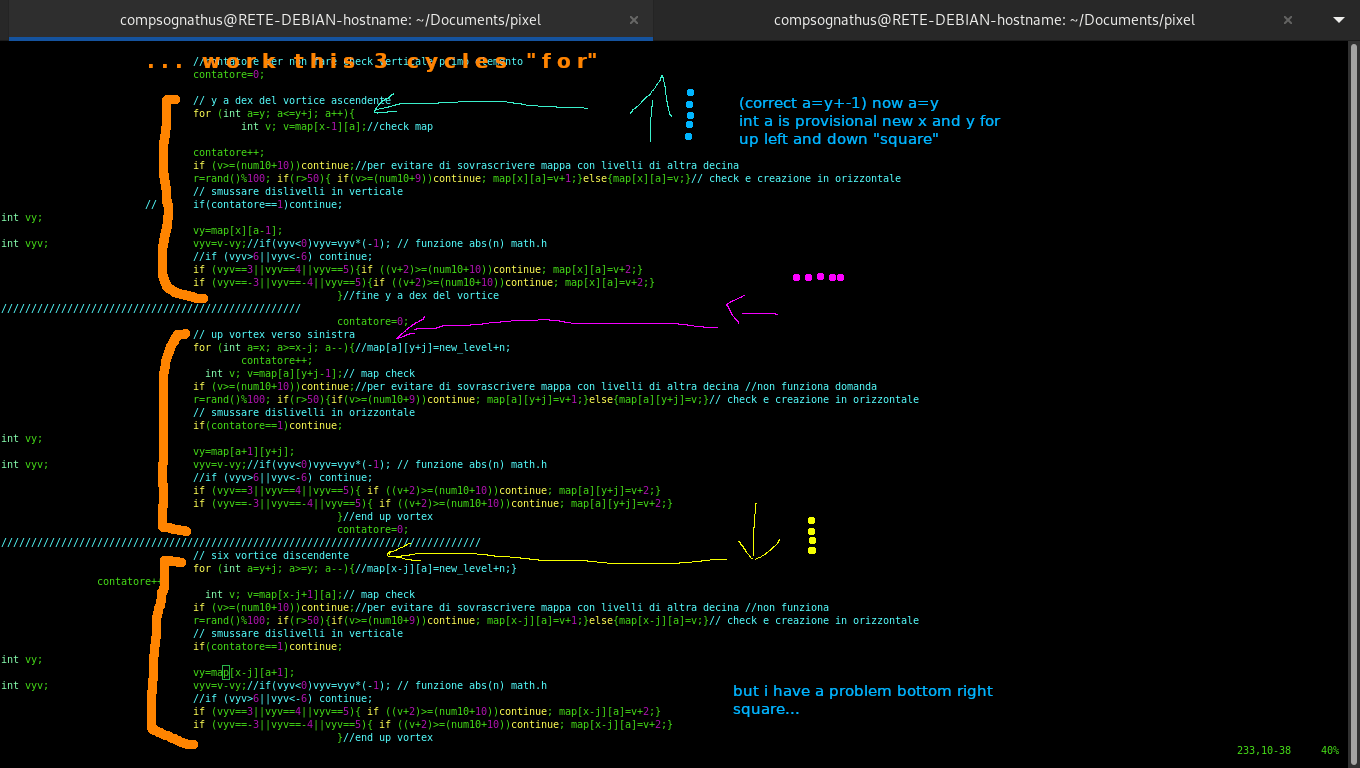The height and width of the screenshot is (768, 1360).
Task: Click comment '// y a dex del vortice ascendente'
Action: (x=292, y=101)
